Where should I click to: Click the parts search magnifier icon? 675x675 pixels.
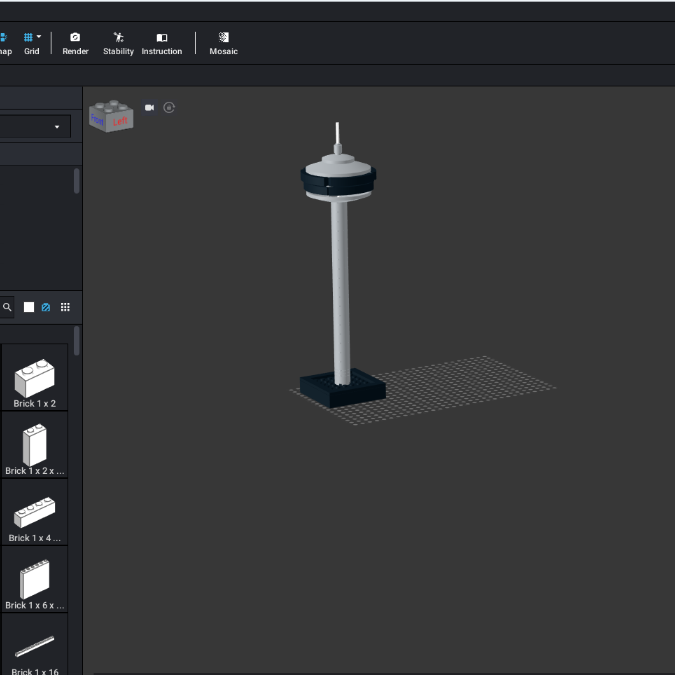[7, 307]
